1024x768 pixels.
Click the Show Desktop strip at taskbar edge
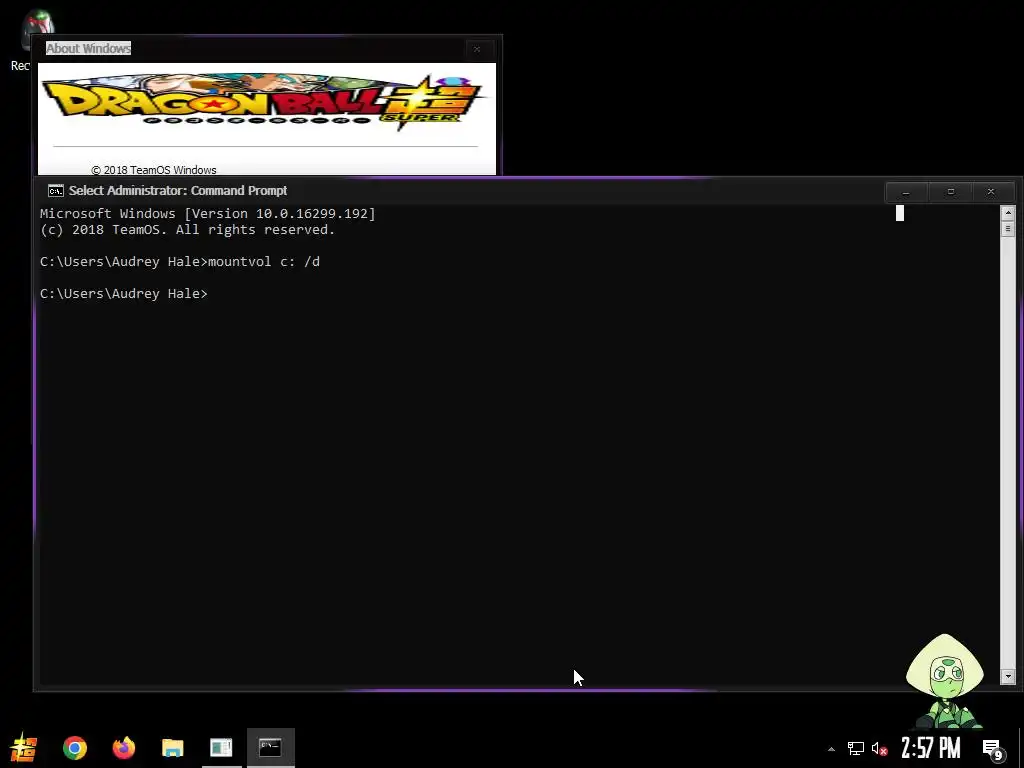[1021, 748]
